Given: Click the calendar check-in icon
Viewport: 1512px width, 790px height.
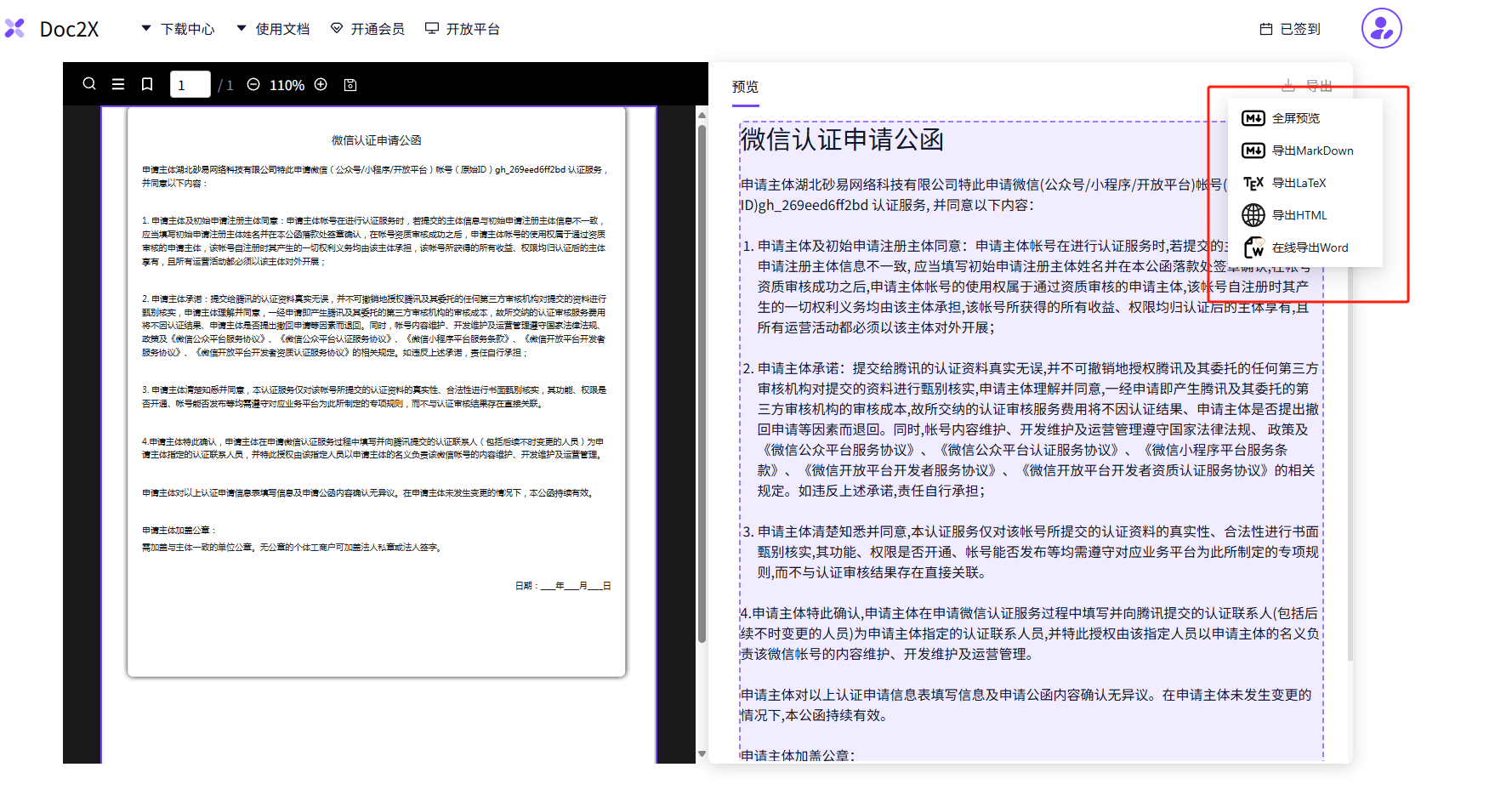Looking at the screenshot, I should pos(1265,29).
